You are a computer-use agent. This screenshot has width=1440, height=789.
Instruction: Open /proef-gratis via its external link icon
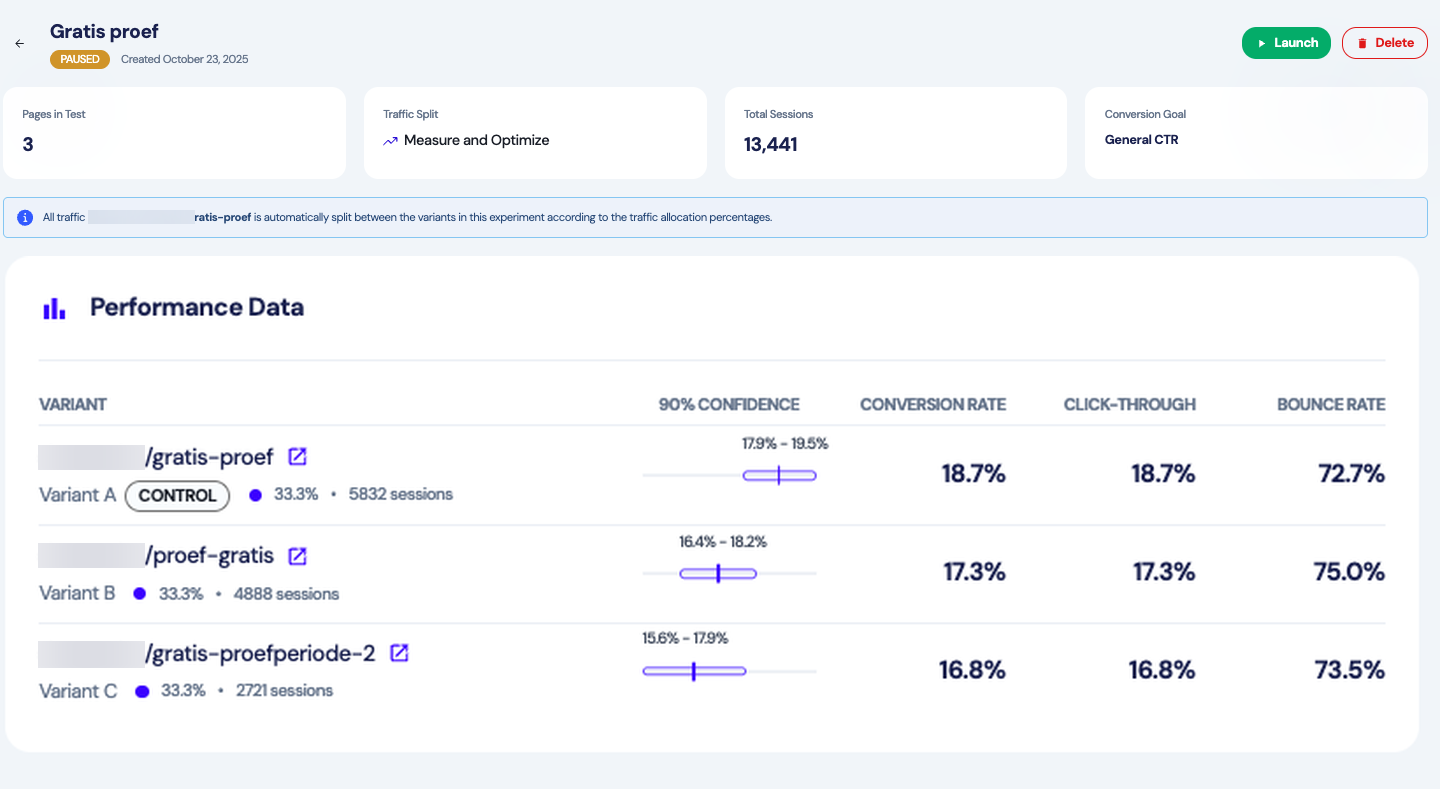[296, 555]
